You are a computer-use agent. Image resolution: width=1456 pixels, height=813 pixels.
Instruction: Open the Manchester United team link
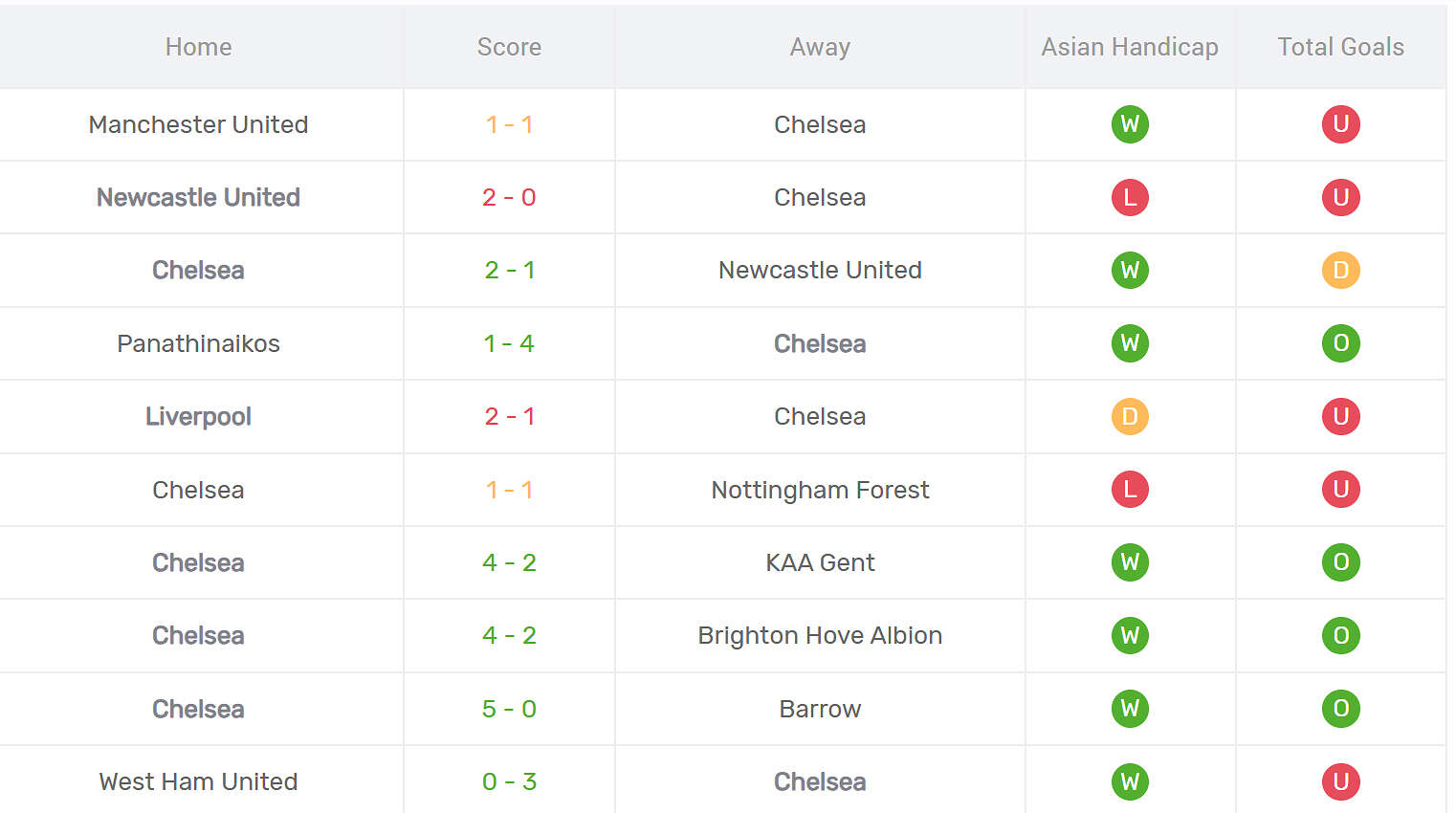pos(198,124)
